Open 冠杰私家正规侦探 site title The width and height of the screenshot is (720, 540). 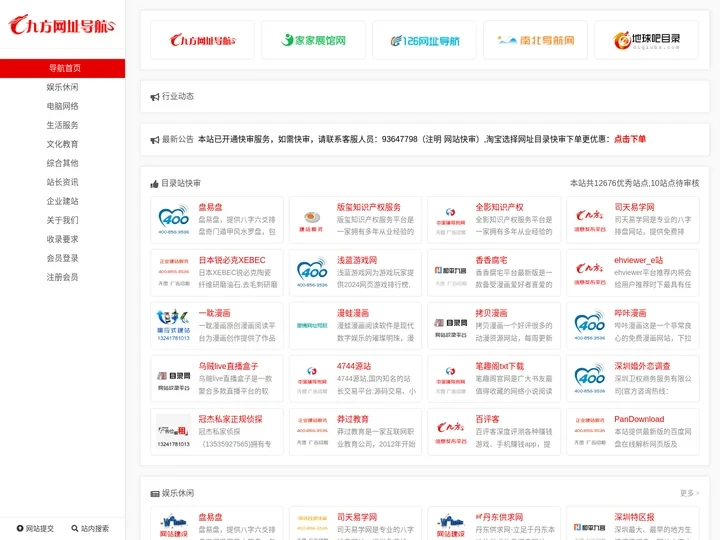click(x=231, y=419)
